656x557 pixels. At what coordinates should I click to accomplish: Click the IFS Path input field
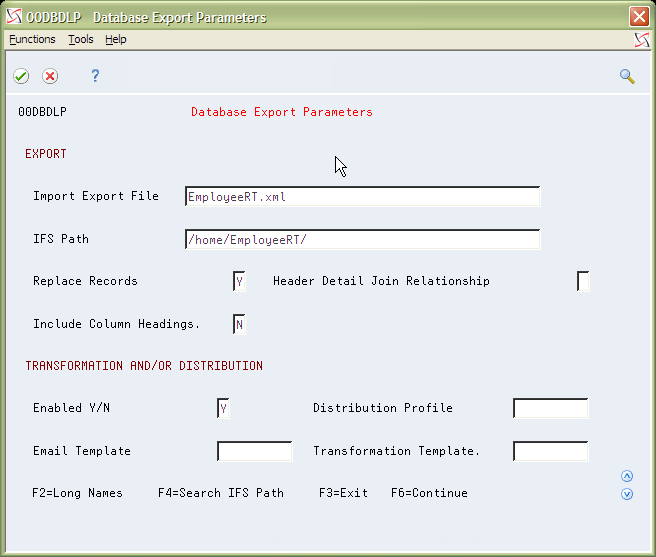362,239
